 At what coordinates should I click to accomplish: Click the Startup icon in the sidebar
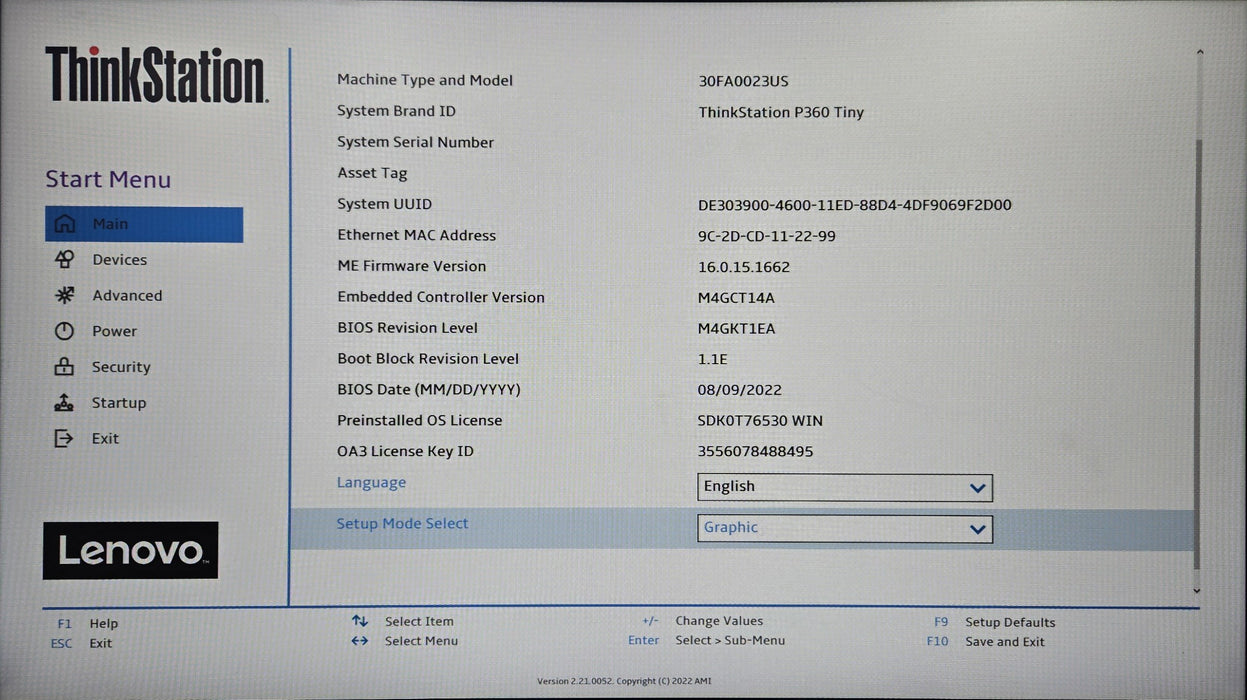(x=64, y=403)
